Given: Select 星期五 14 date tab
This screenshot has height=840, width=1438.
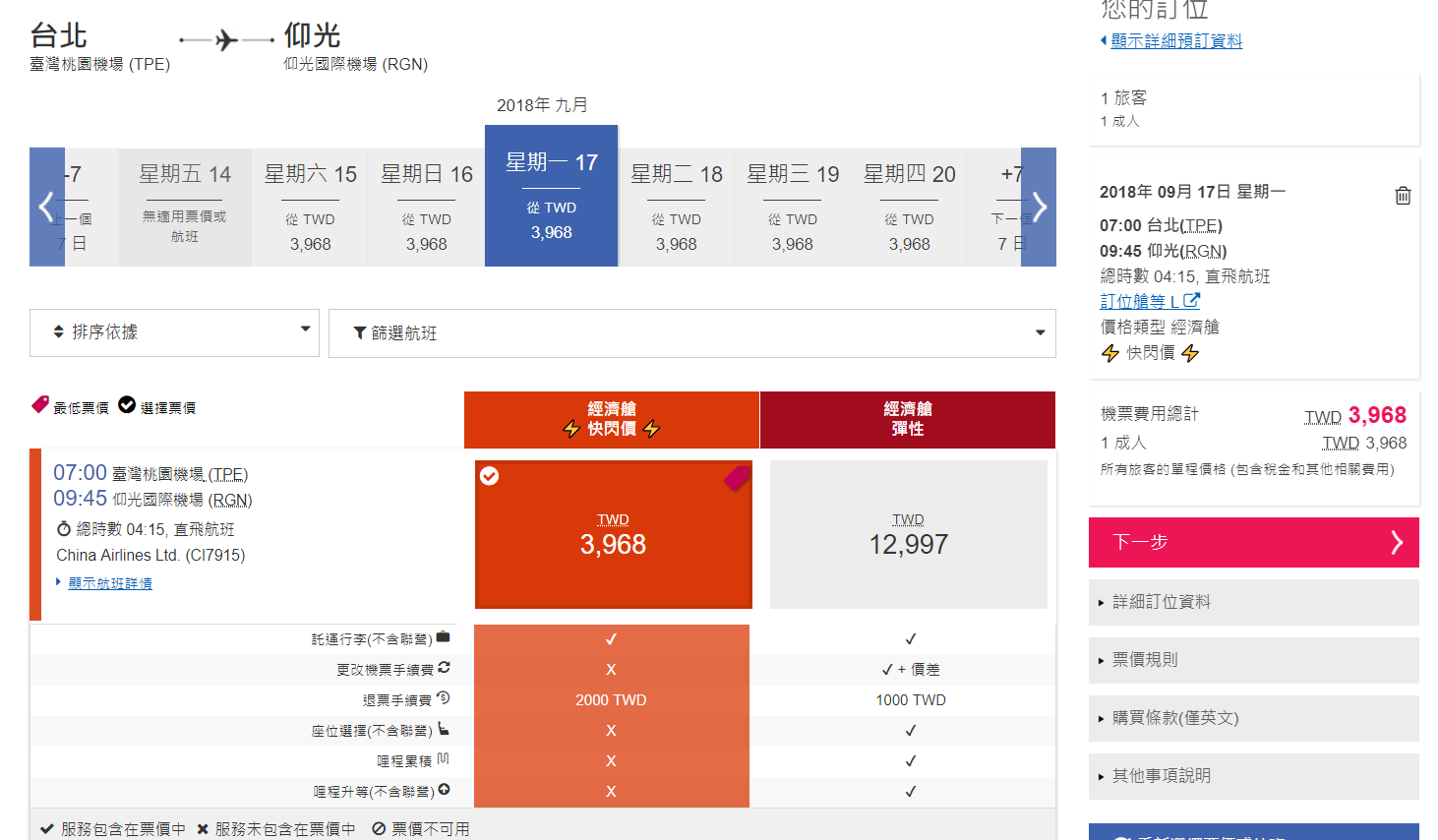Looking at the screenshot, I should [x=185, y=208].
